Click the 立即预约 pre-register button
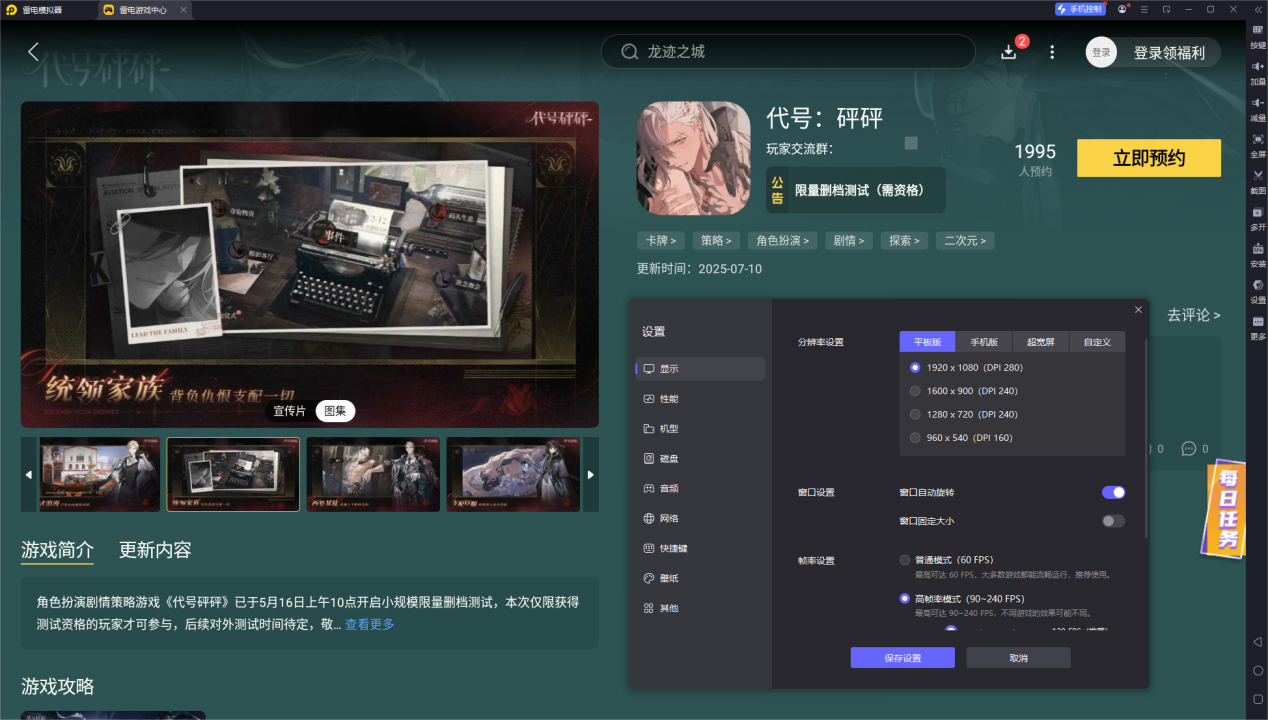This screenshot has width=1268, height=720. coord(1148,157)
